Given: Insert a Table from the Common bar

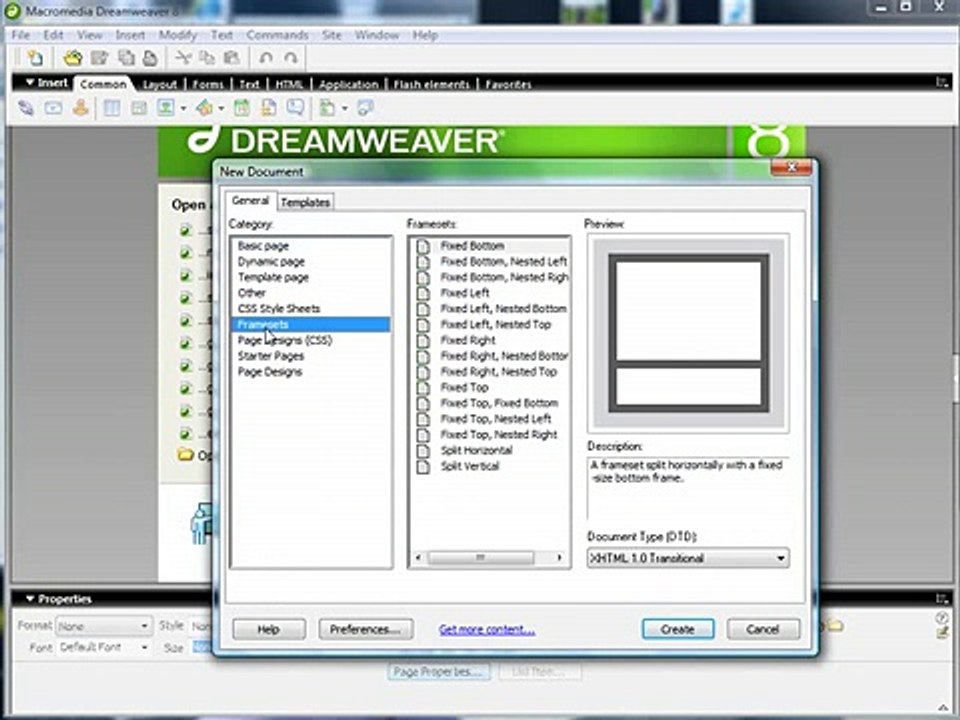Looking at the screenshot, I should [x=111, y=108].
